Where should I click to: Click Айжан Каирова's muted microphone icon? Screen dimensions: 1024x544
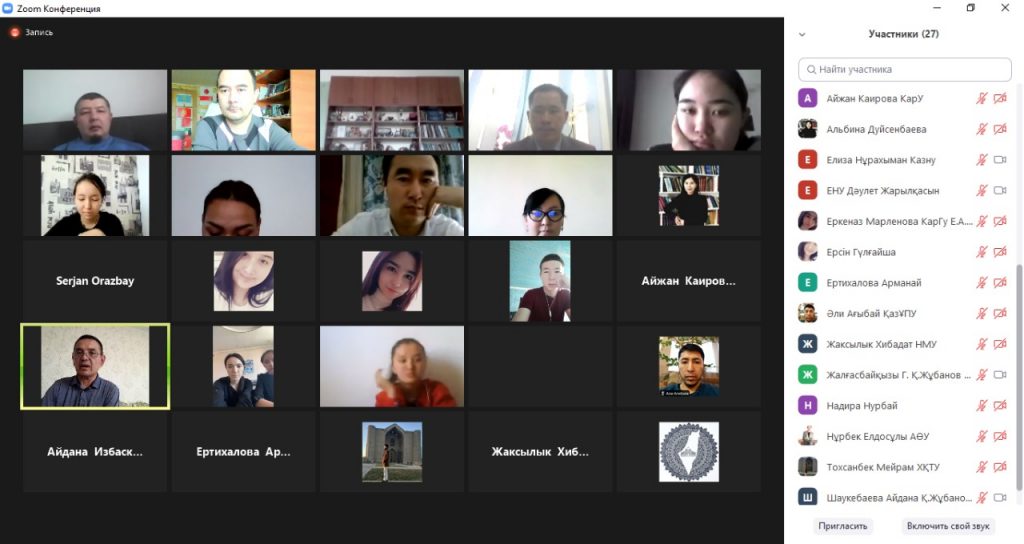tap(981, 99)
